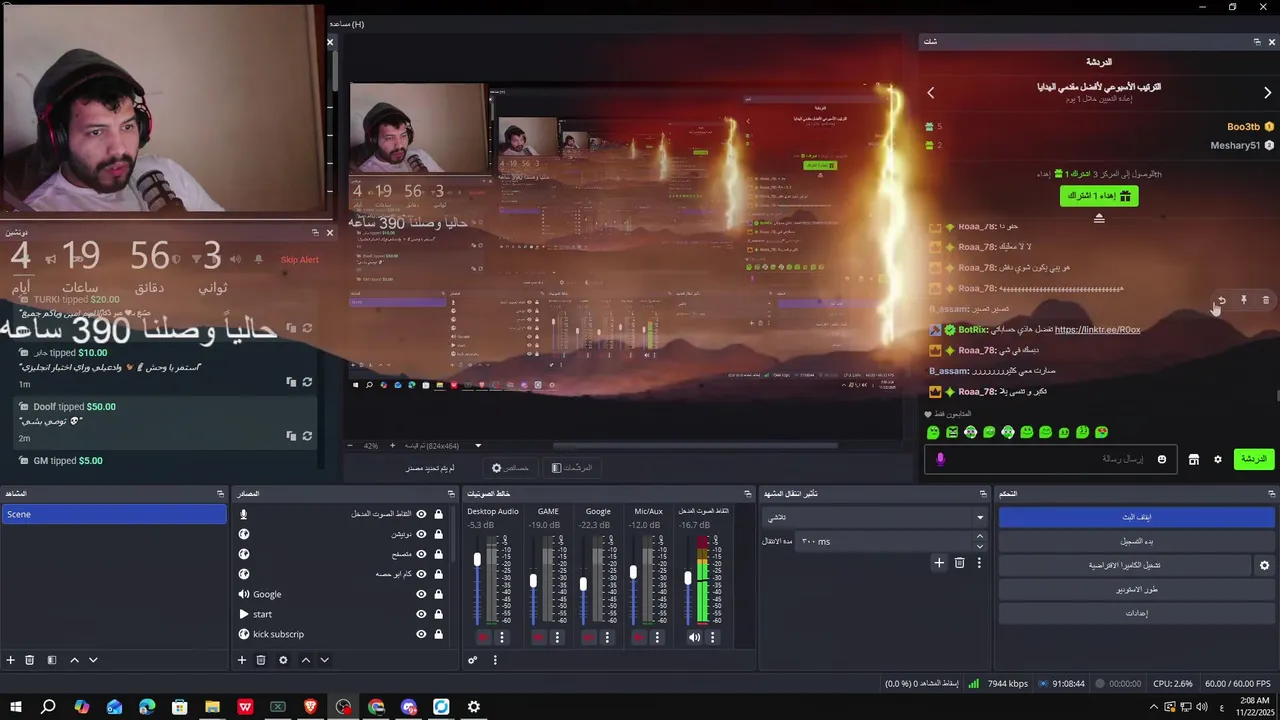Increase transition duration with up stepper

point(979,537)
